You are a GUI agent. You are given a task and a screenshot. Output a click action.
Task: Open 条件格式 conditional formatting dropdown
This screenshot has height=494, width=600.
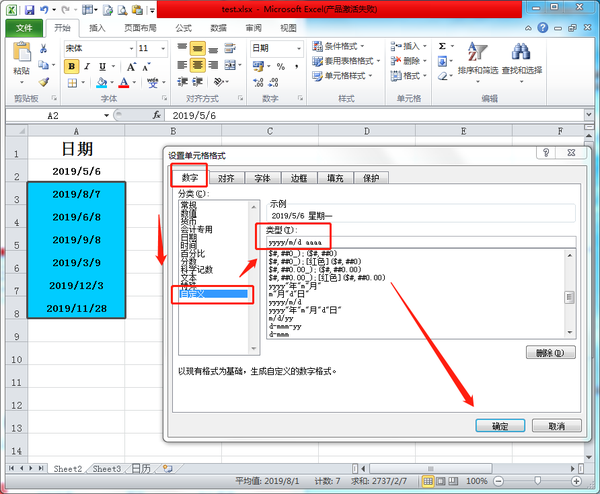[x=339, y=47]
